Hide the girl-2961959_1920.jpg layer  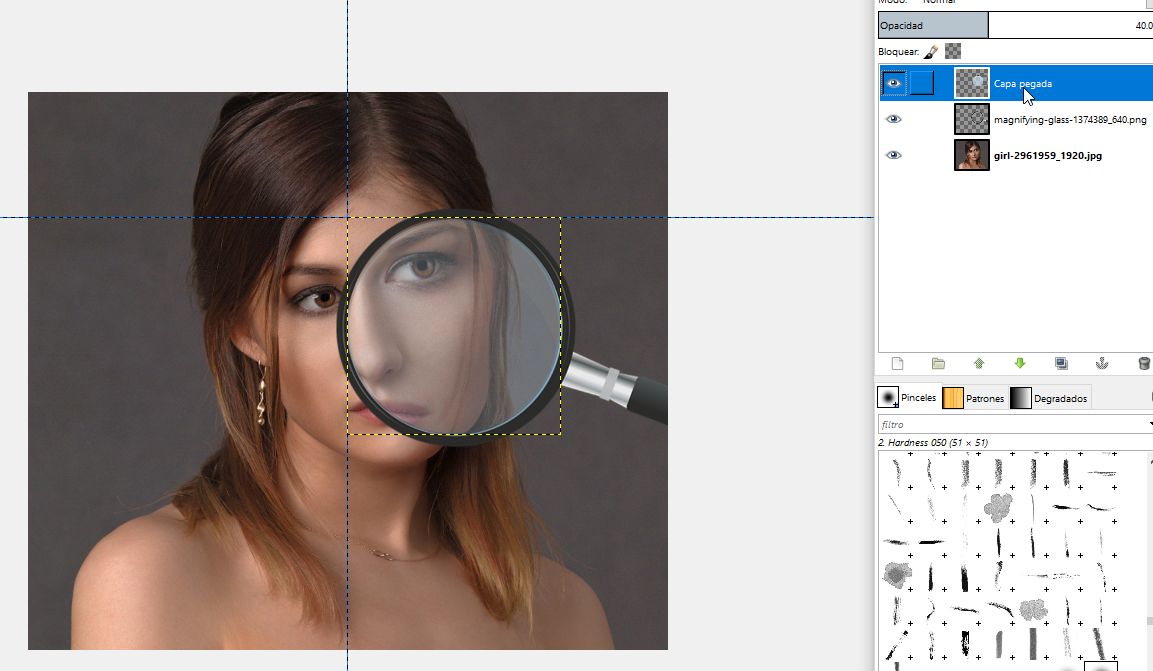894,154
